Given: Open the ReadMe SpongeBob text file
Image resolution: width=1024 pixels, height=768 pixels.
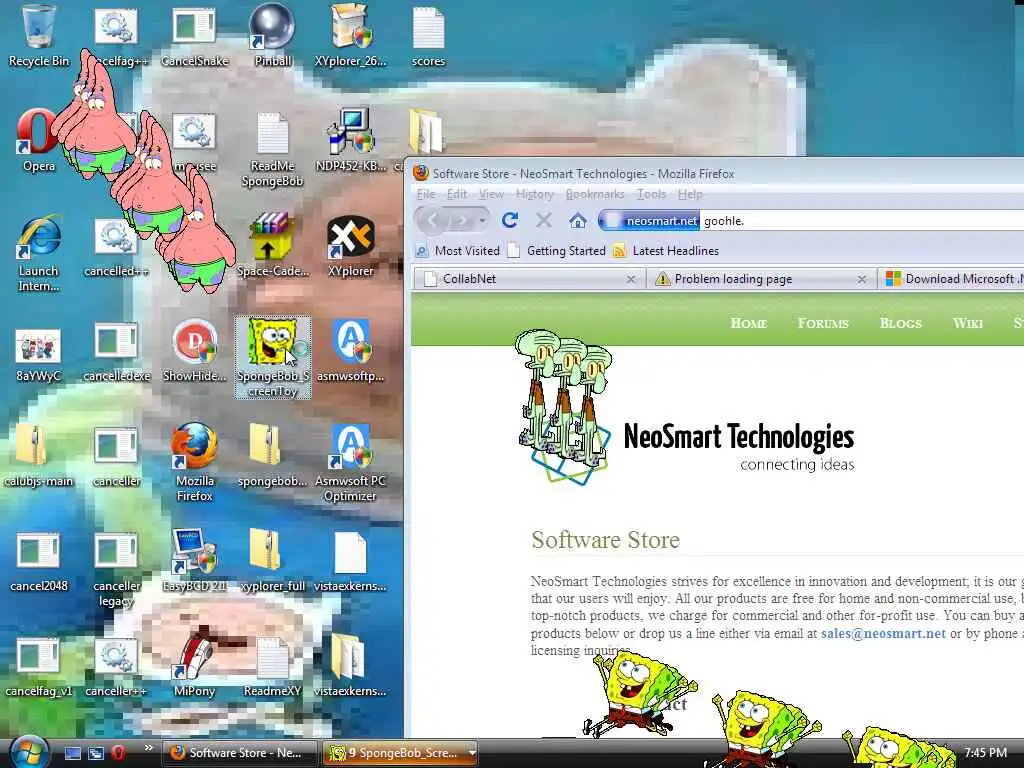Looking at the screenshot, I should [272, 150].
